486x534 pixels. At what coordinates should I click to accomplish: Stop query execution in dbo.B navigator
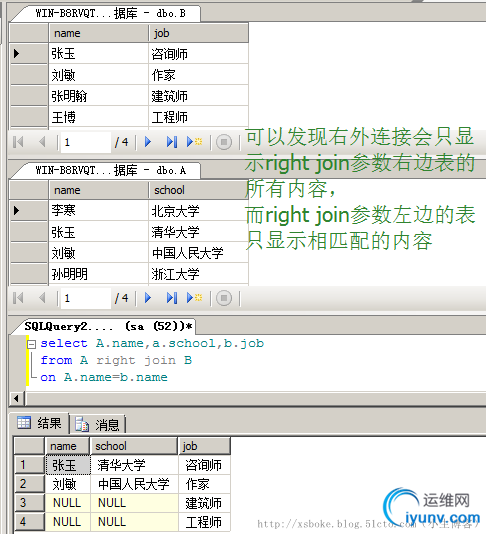tap(224, 142)
